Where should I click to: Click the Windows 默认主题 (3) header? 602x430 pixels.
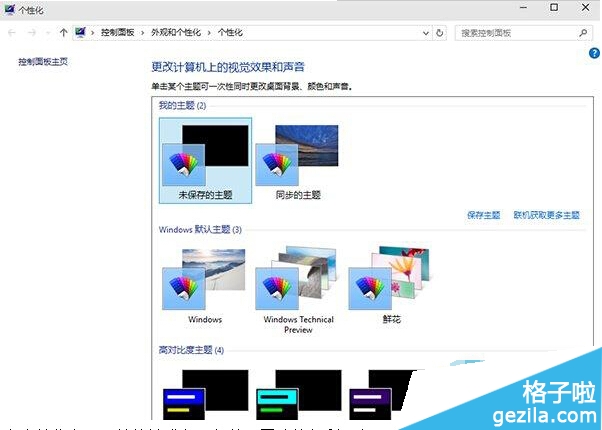coord(200,230)
